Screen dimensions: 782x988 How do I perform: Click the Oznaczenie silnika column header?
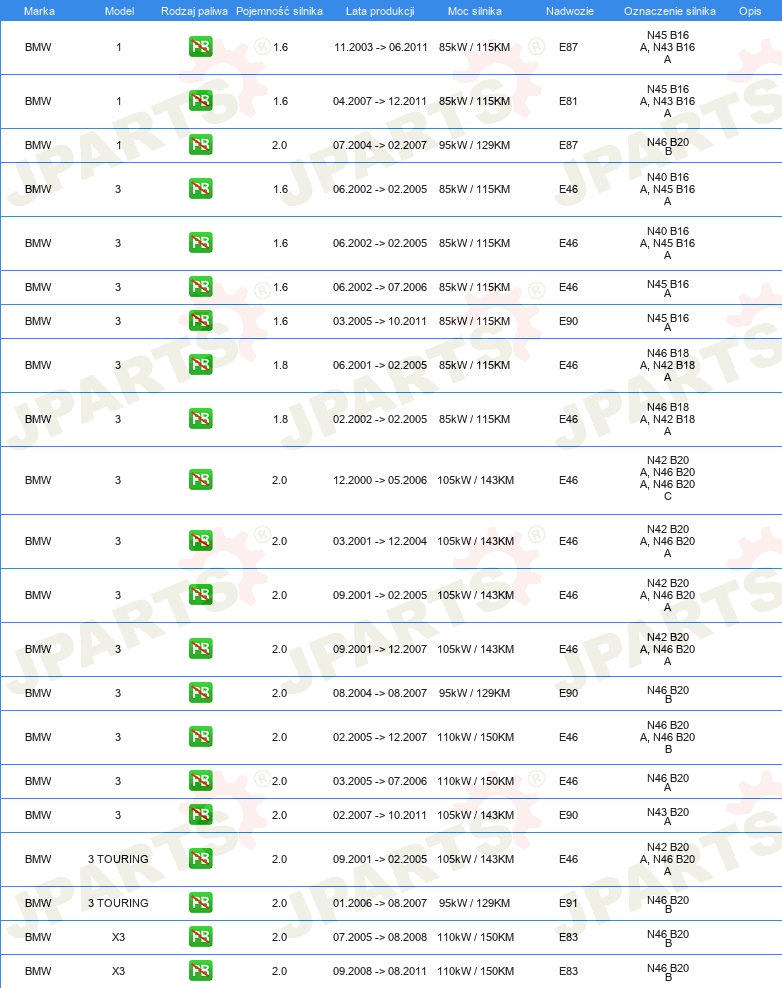click(x=670, y=11)
